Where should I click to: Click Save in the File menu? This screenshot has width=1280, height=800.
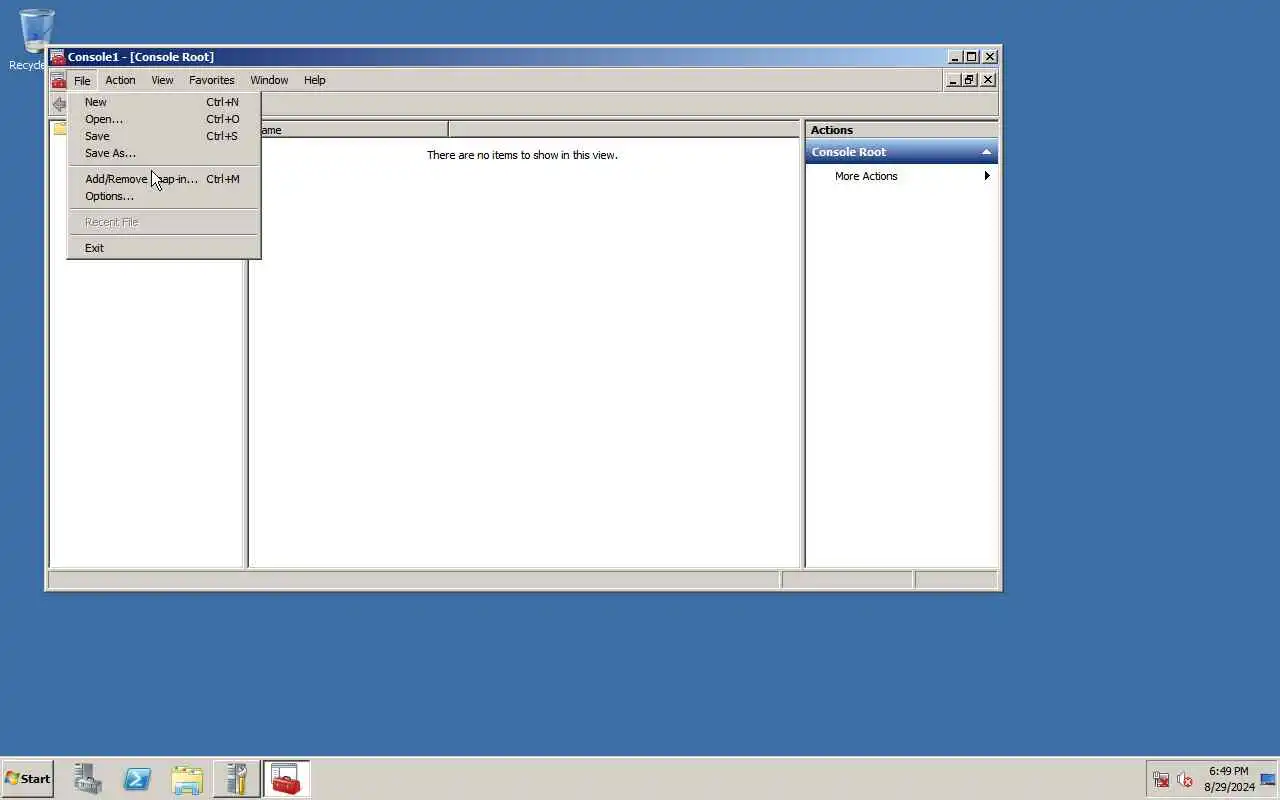coord(164,136)
